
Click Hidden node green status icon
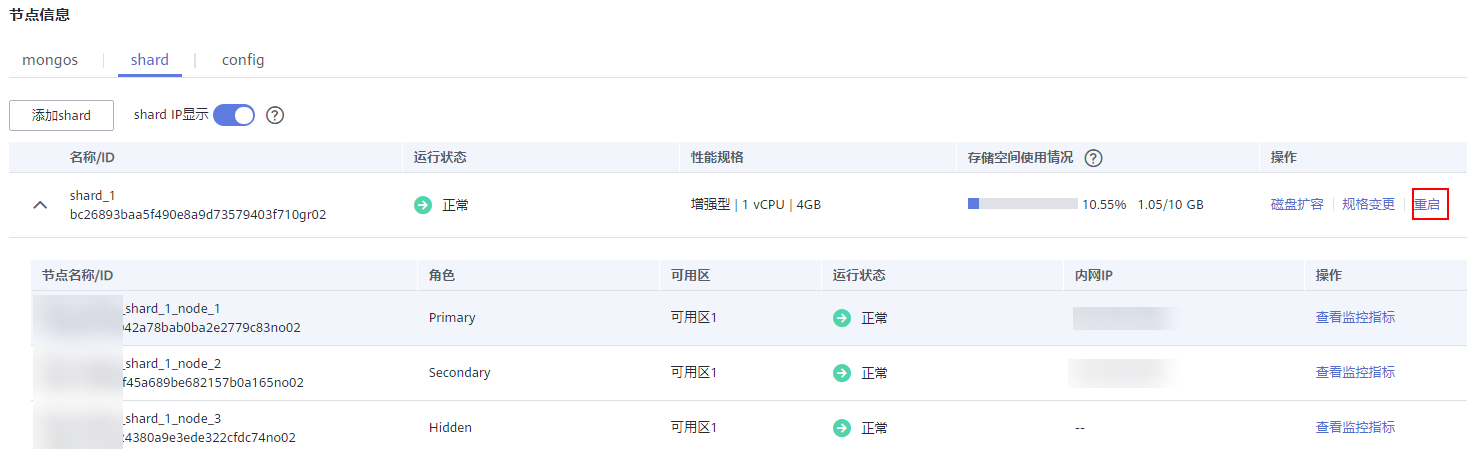pos(842,428)
